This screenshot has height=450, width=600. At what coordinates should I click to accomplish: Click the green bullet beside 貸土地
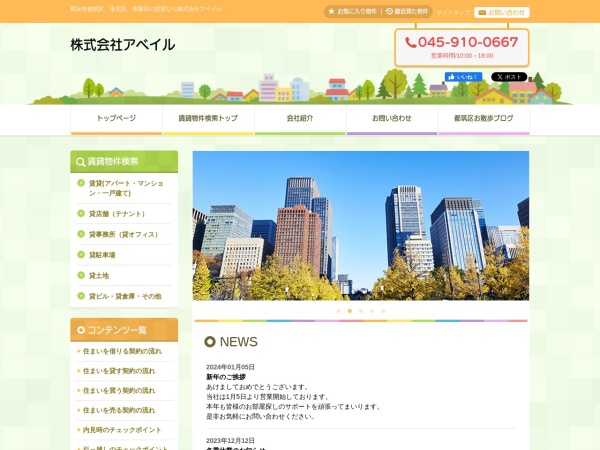(81, 275)
